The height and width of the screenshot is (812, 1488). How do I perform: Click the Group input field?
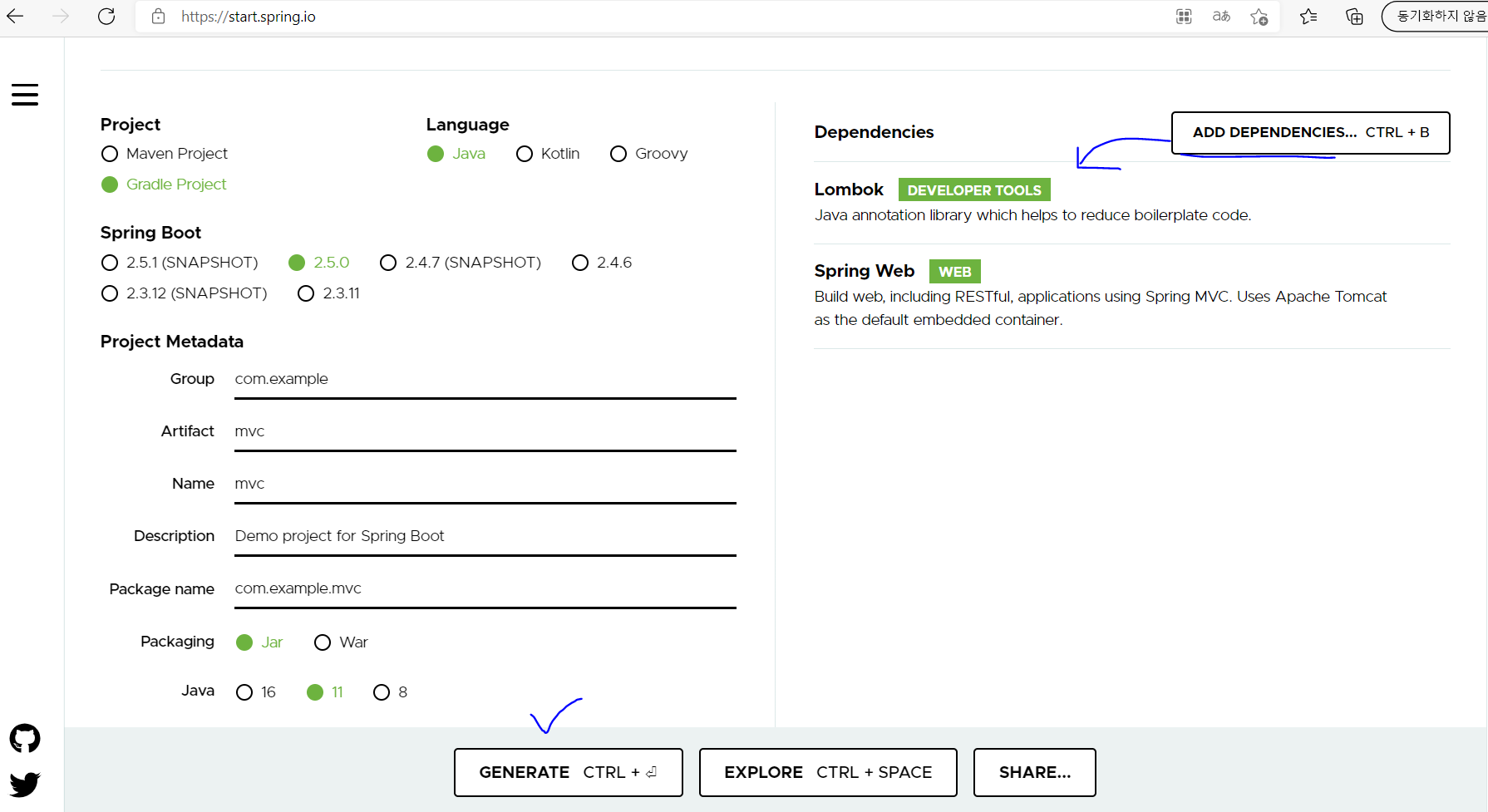point(485,380)
